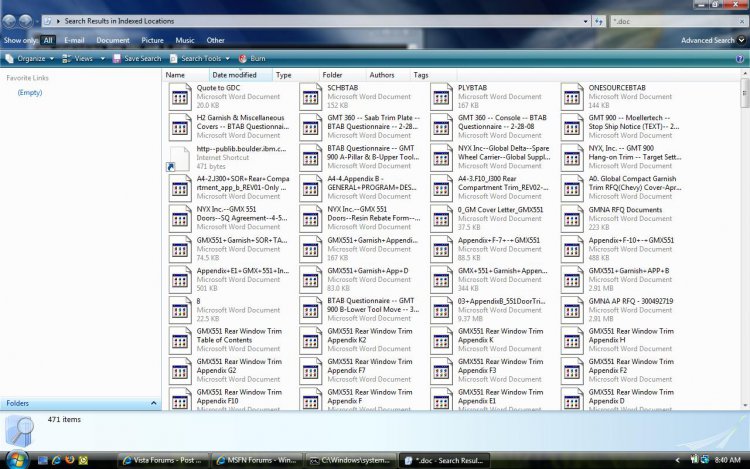Screen dimensions: 750x469
Task: Select Appendix+F-10 GMX551 document icon
Action: coord(572,250)
